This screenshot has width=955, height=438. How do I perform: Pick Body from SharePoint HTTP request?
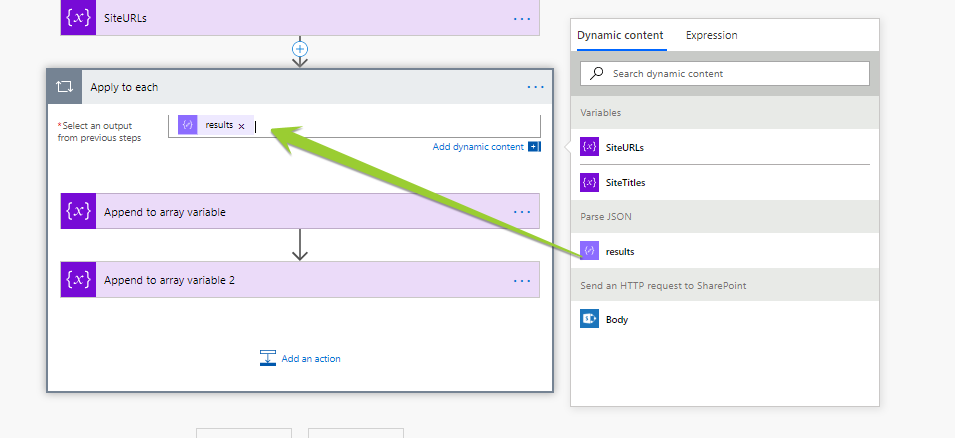(x=616, y=320)
